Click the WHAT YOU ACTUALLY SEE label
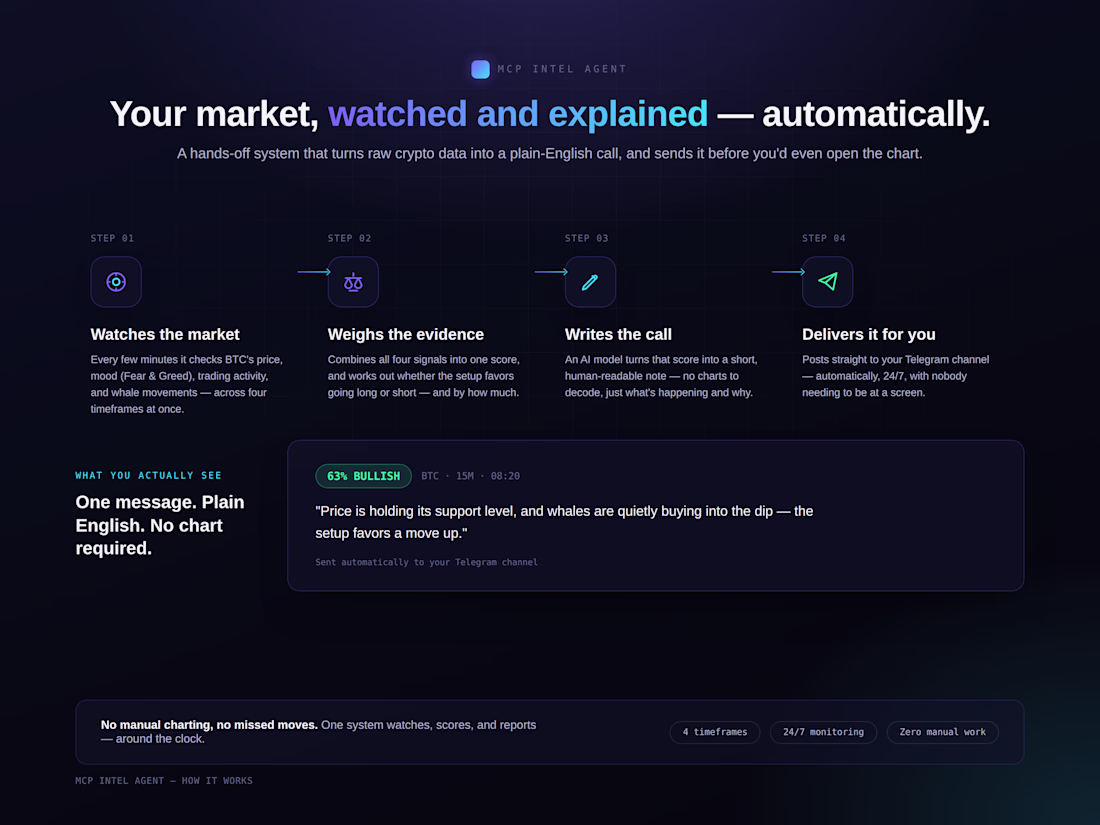 pyautogui.click(x=148, y=475)
